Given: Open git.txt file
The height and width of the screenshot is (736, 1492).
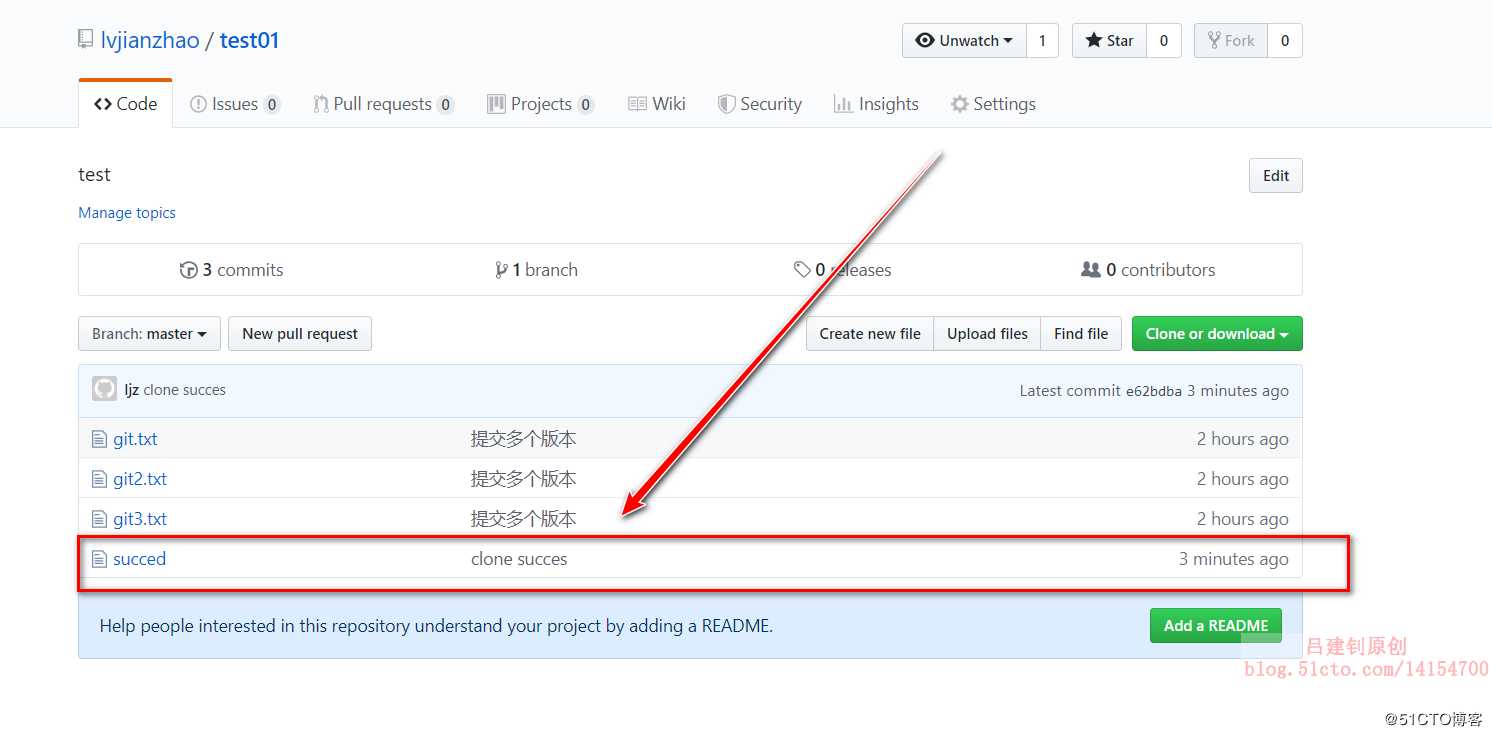Looking at the screenshot, I should coord(135,439).
